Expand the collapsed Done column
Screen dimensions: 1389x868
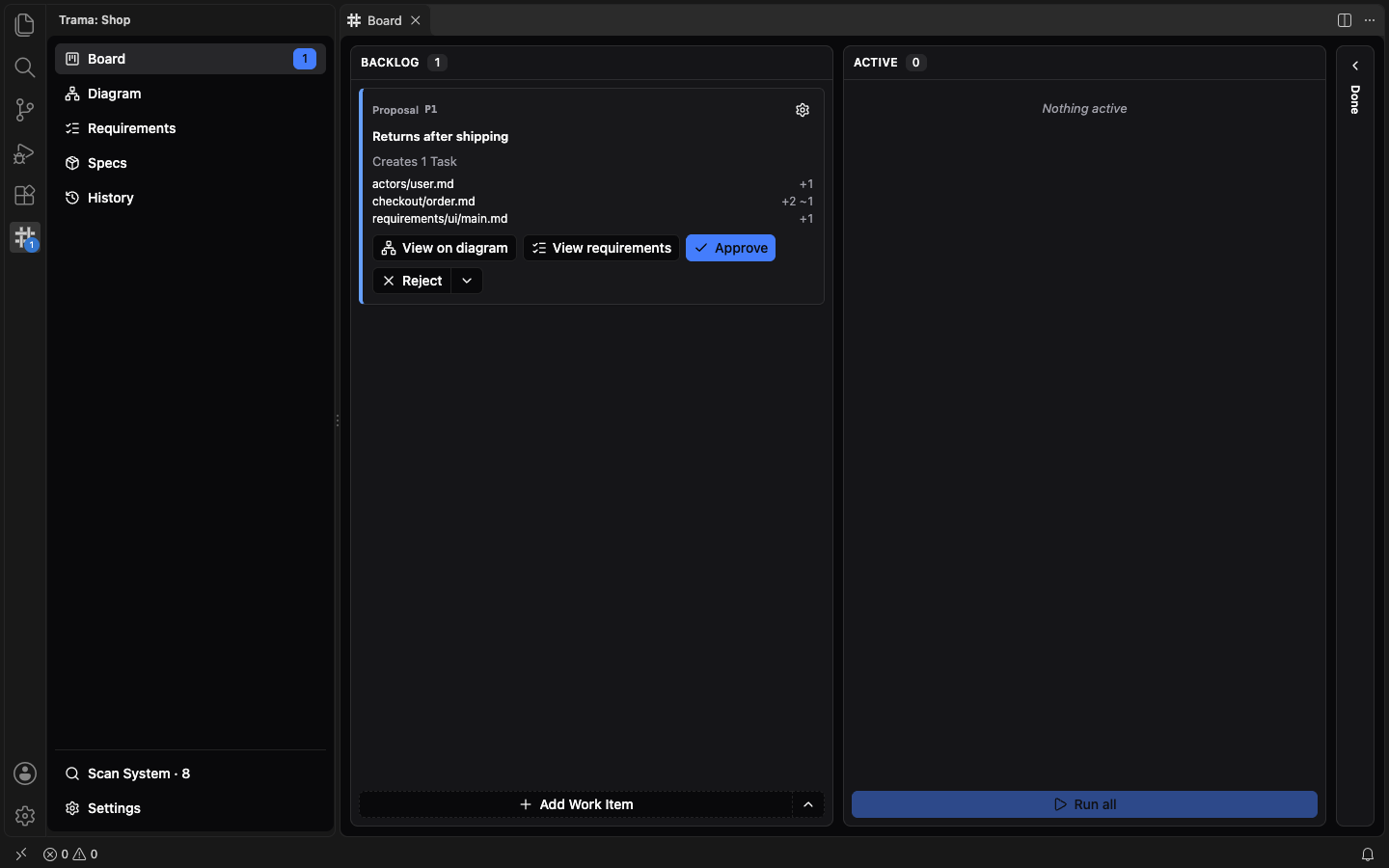click(1355, 66)
